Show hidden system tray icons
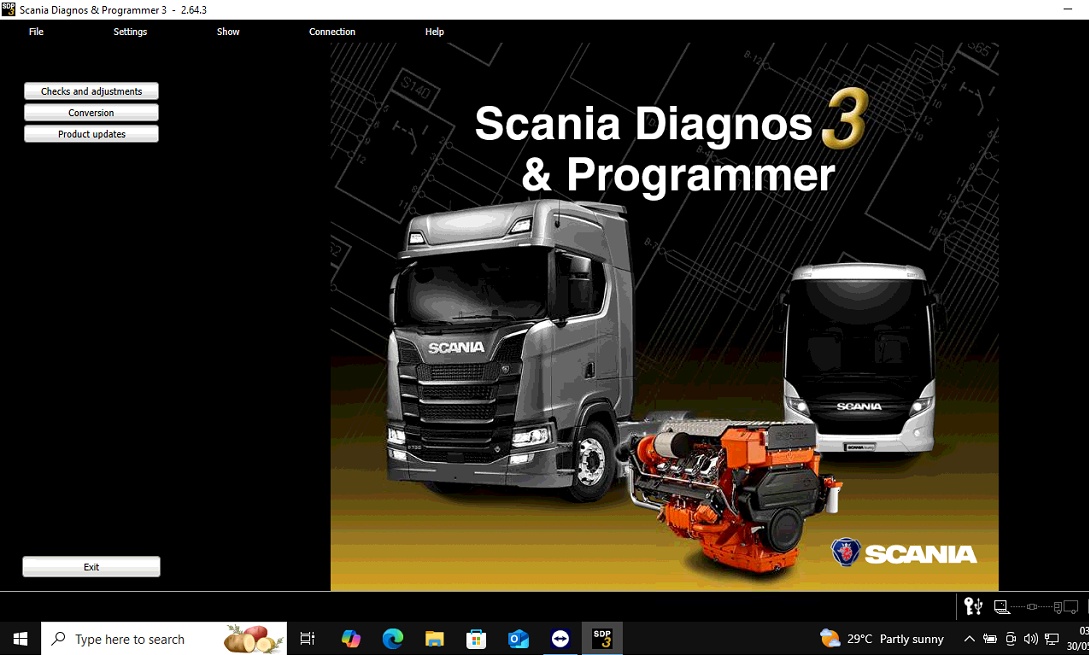Image resolution: width=1089 pixels, height=655 pixels. click(x=970, y=639)
